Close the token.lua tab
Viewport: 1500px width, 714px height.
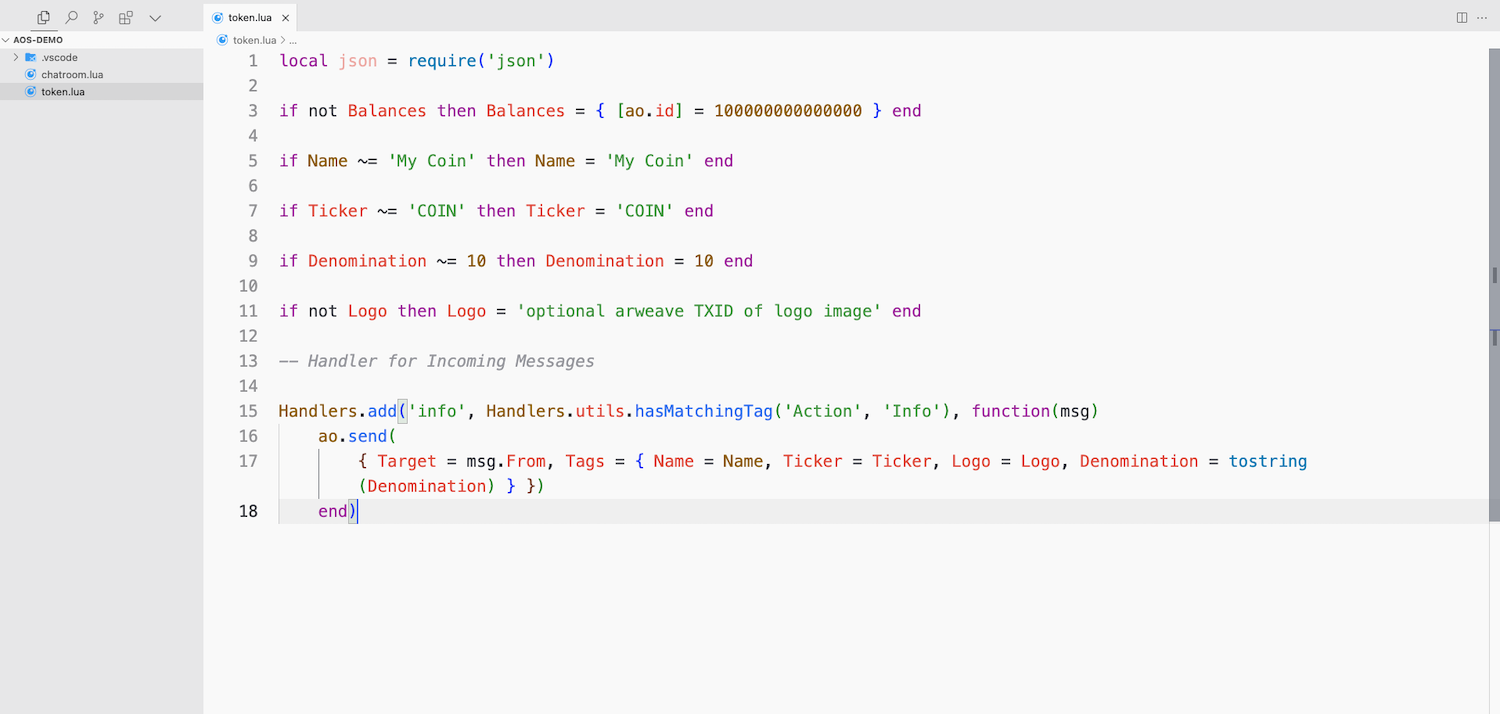[x=285, y=17]
